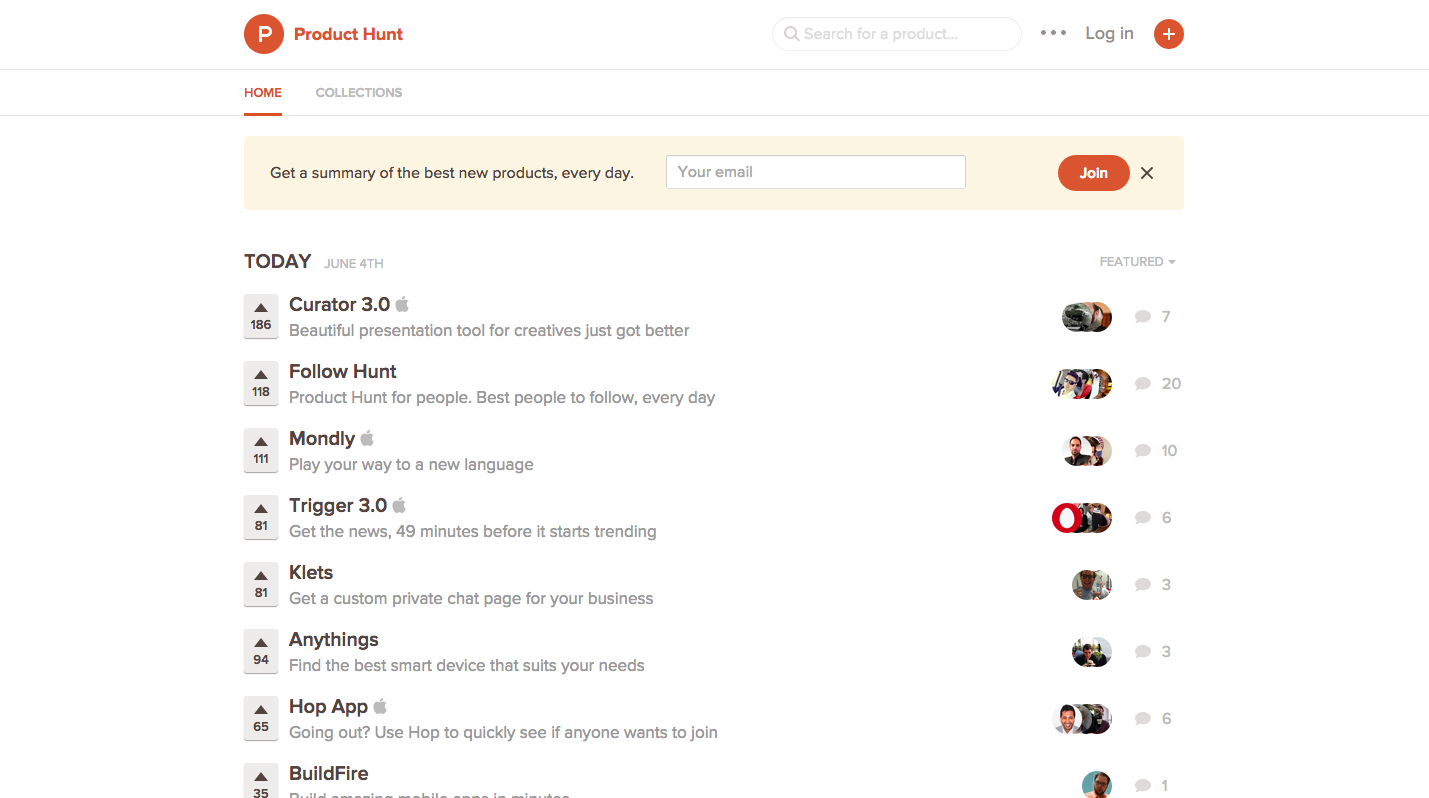The width and height of the screenshot is (1429, 798).
Task: Upvote Trigger 3.0
Action: pos(261,518)
